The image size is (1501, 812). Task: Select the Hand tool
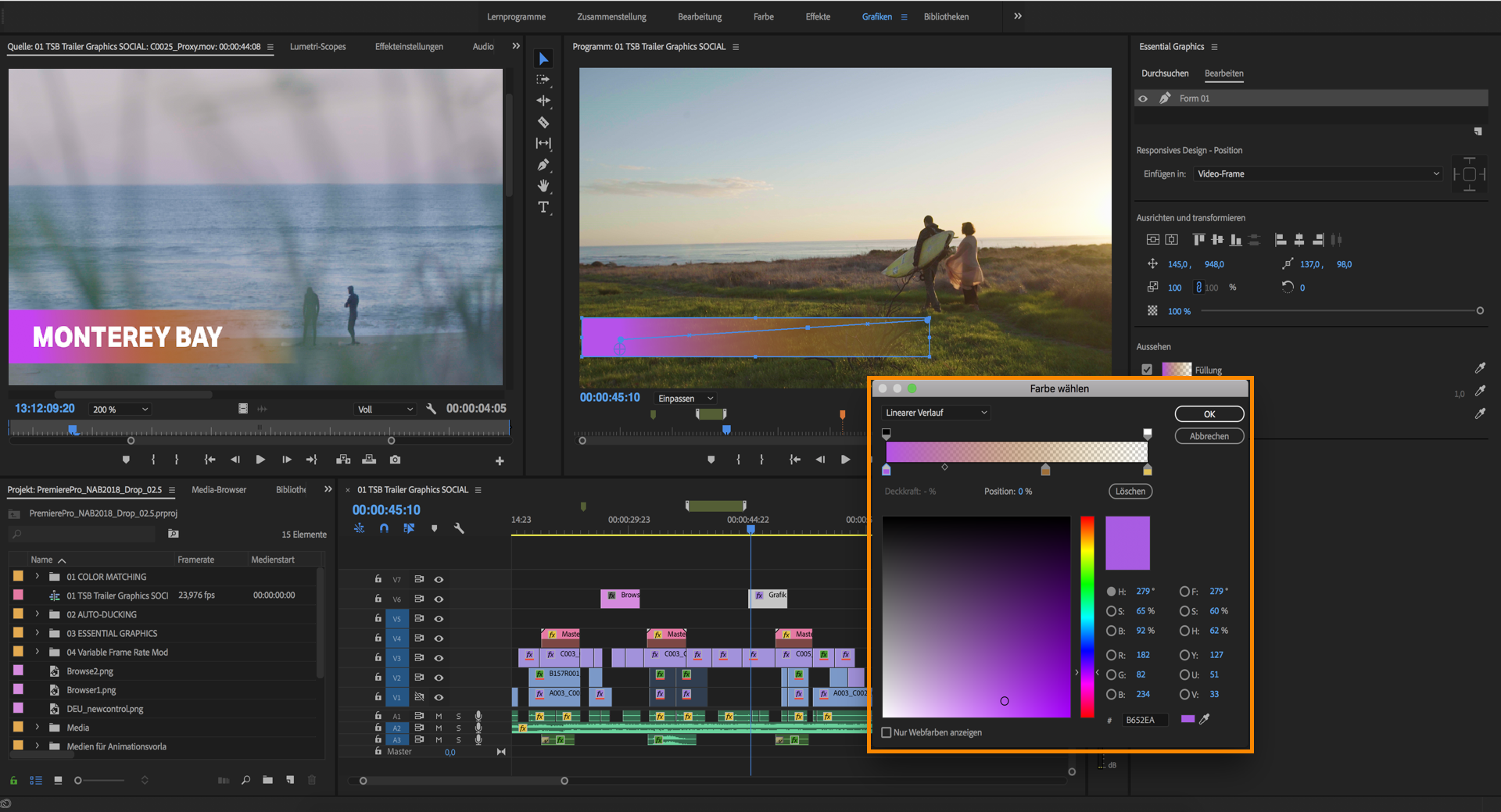tap(543, 186)
